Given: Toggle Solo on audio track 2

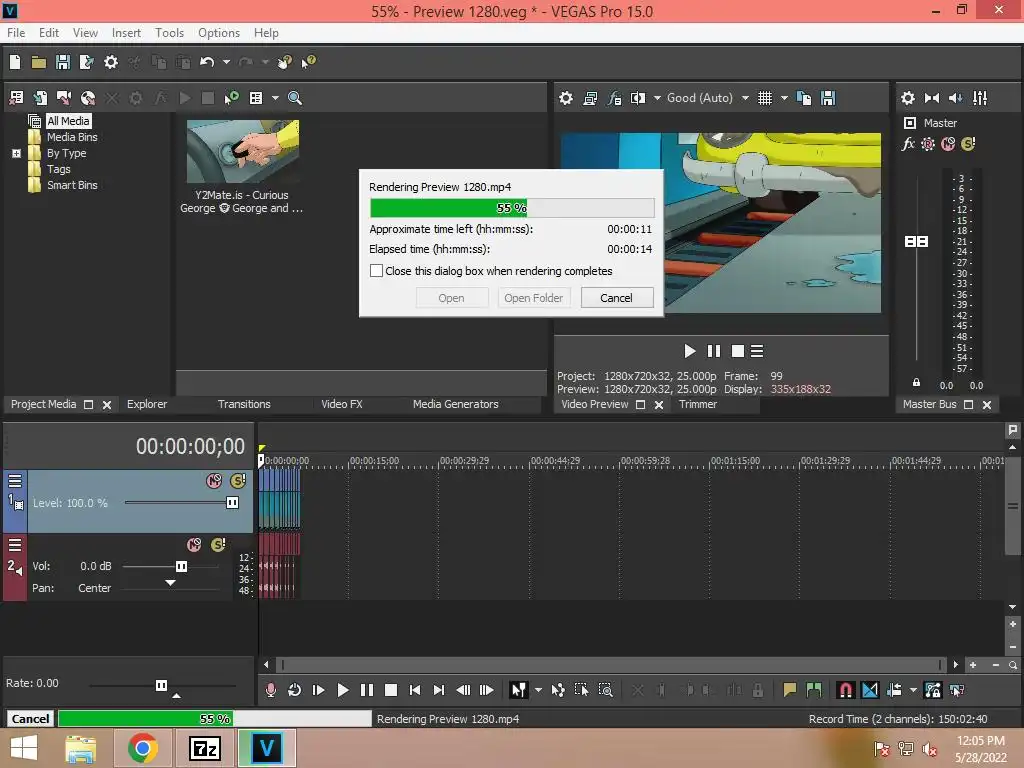Looking at the screenshot, I should [218, 545].
